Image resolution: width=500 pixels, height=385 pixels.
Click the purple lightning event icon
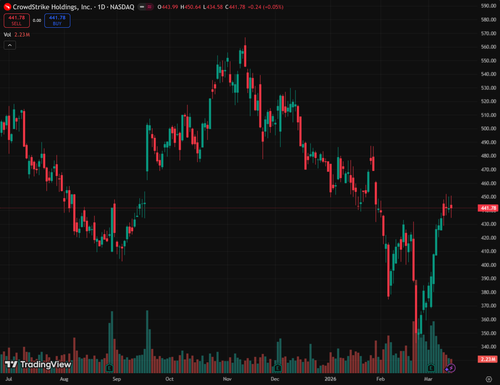tap(451, 368)
